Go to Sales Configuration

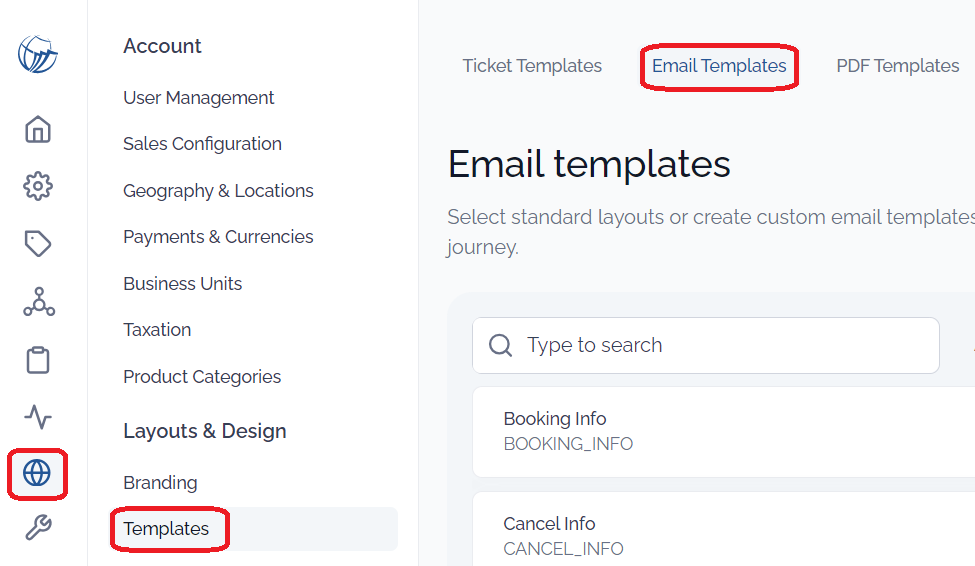tap(202, 144)
